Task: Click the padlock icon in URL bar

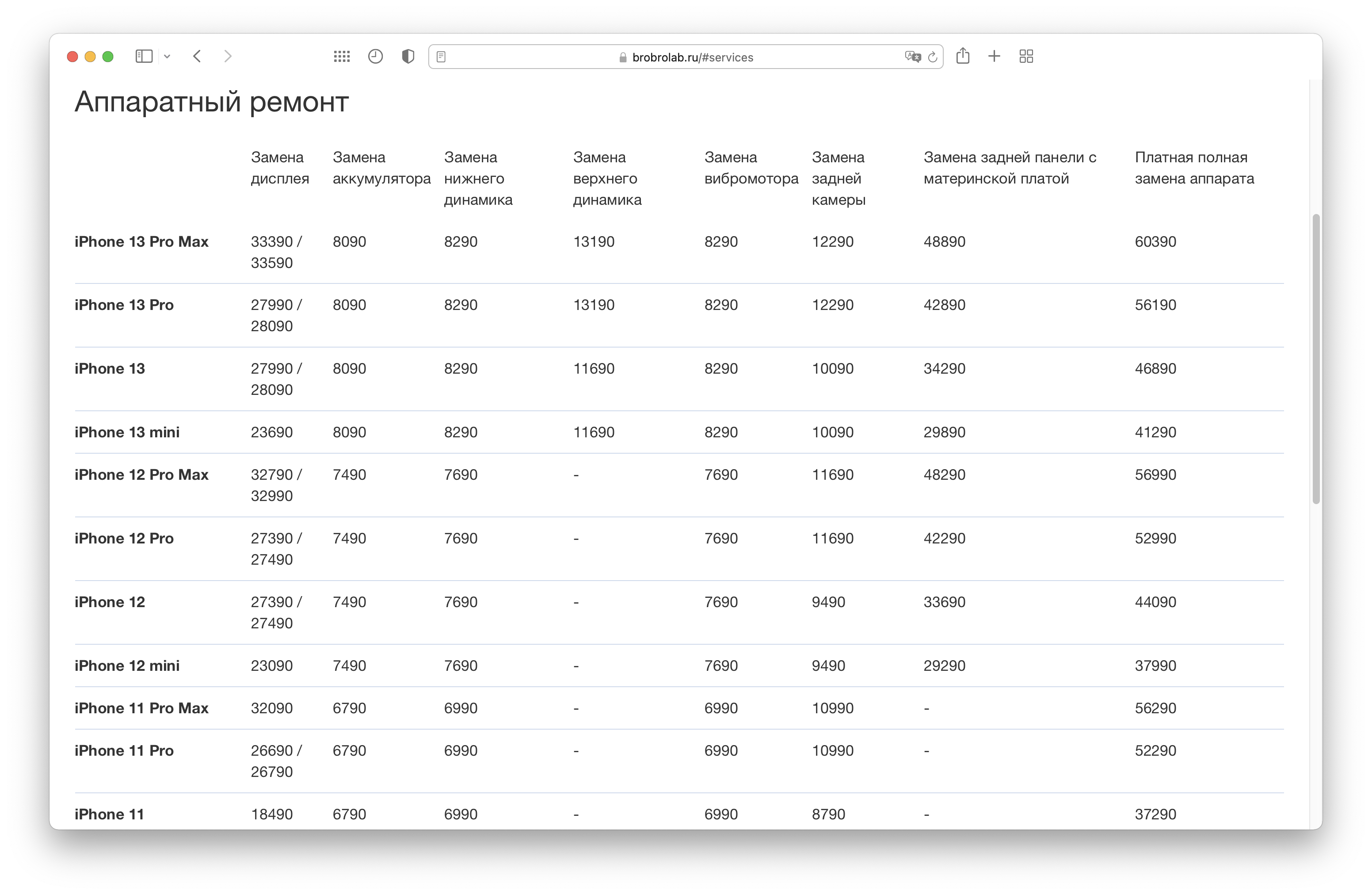Action: click(623, 57)
